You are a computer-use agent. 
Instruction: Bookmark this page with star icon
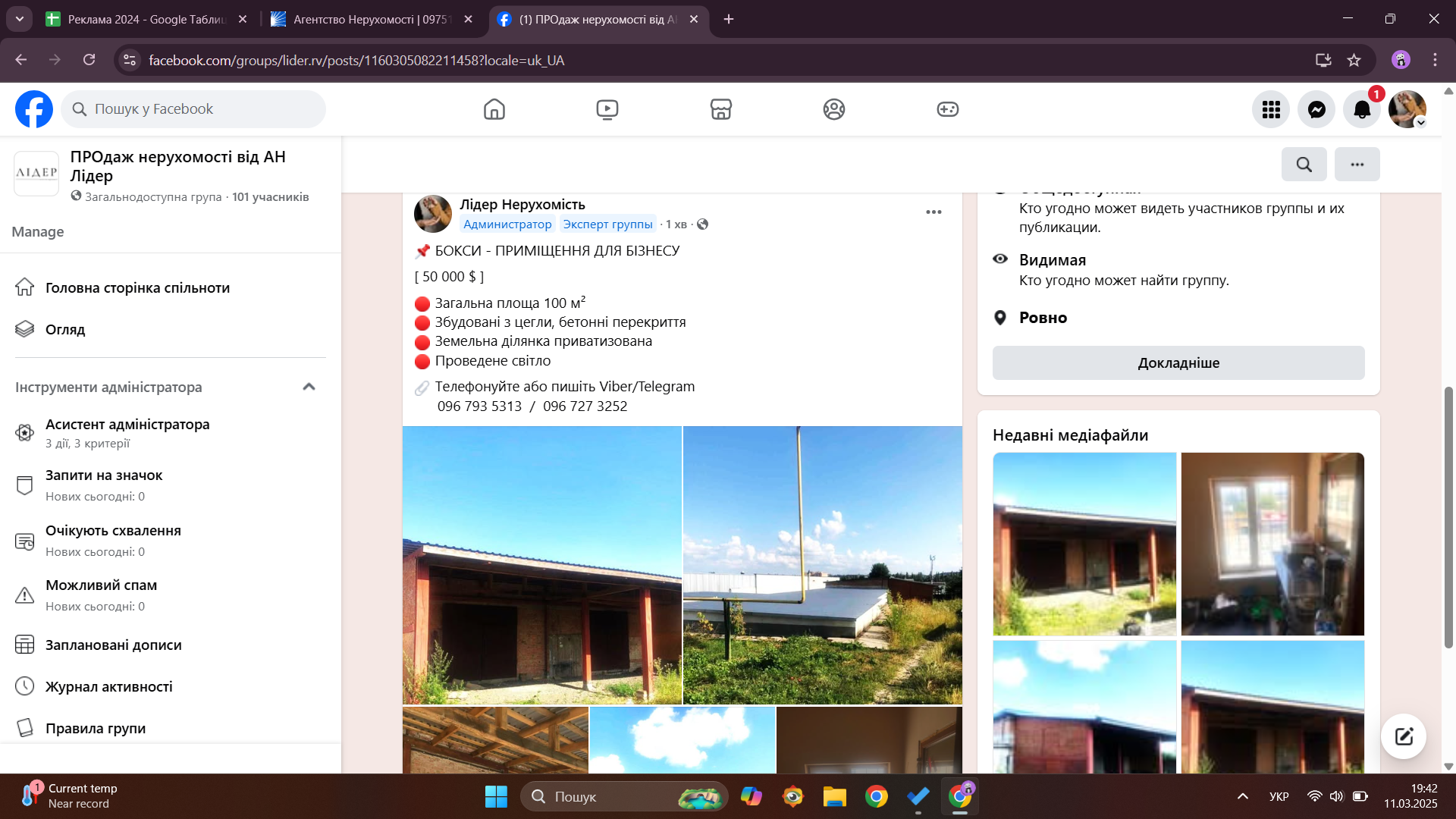(x=1354, y=60)
